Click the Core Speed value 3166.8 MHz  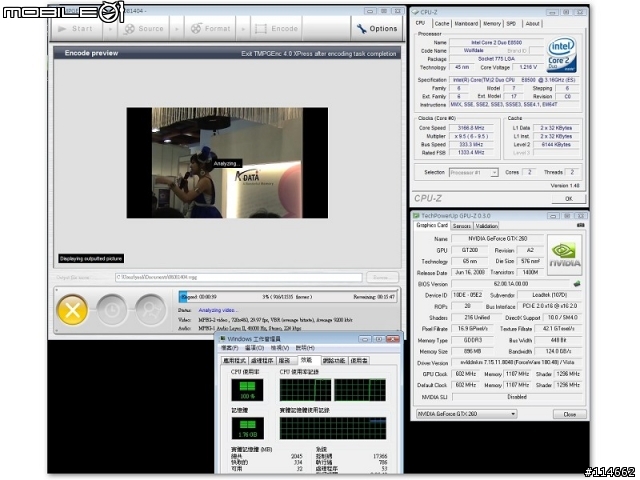coord(471,128)
